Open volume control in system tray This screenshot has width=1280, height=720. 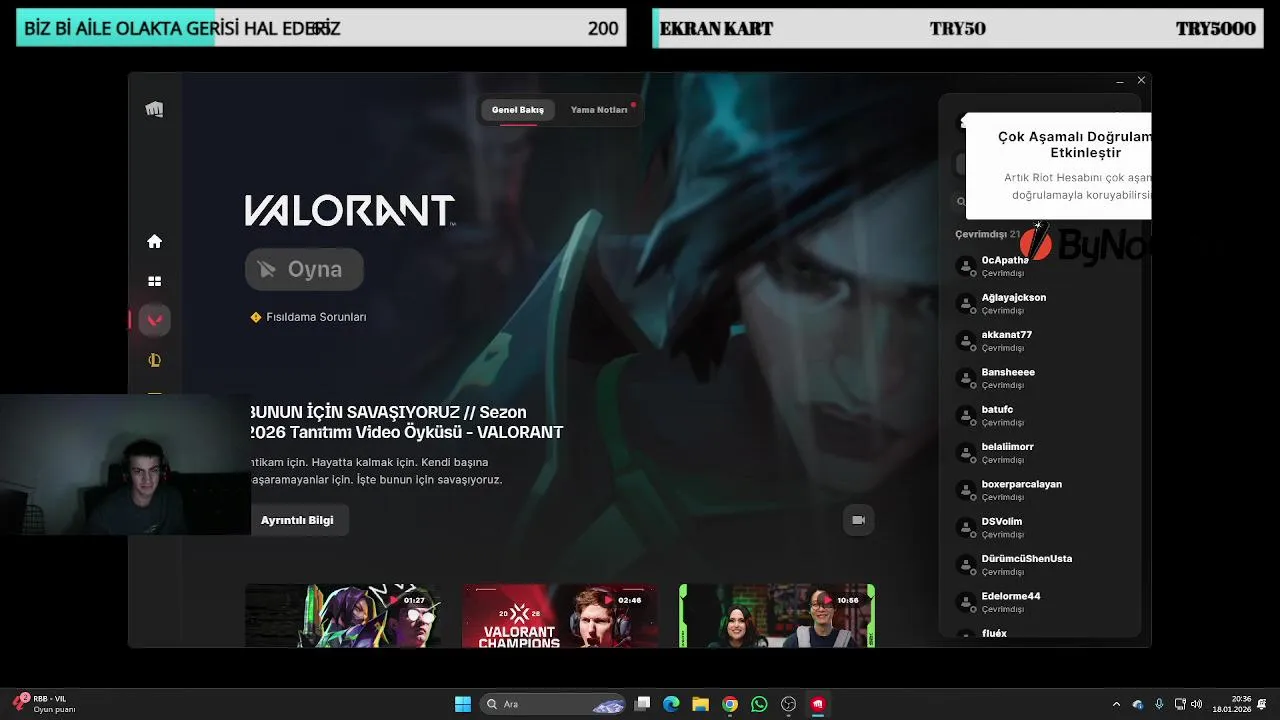click(1196, 704)
